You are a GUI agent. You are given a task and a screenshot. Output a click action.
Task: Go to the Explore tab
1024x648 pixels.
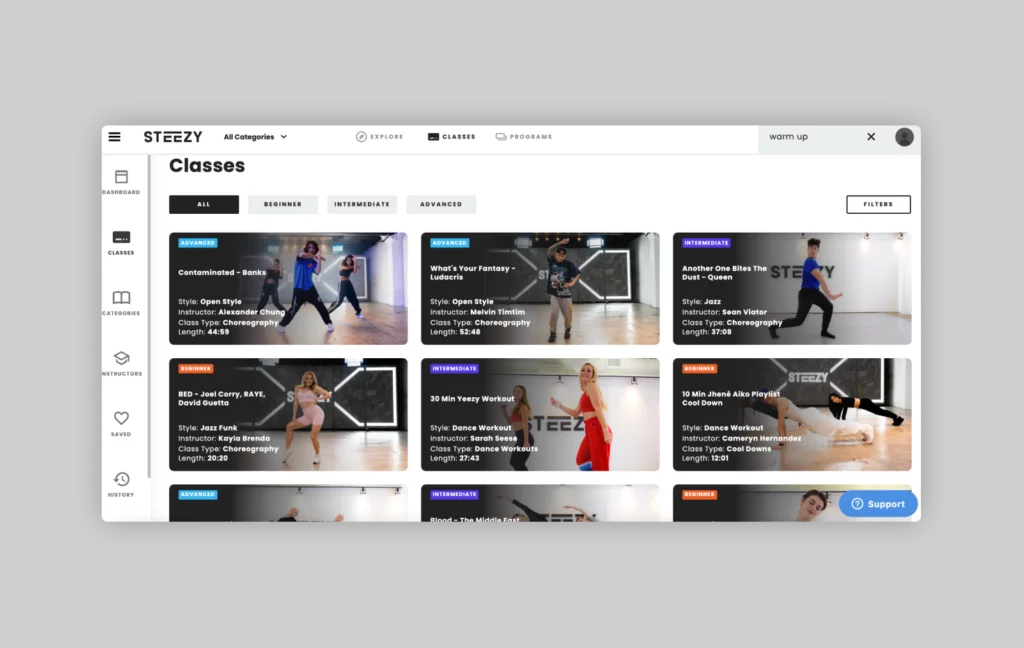point(379,137)
